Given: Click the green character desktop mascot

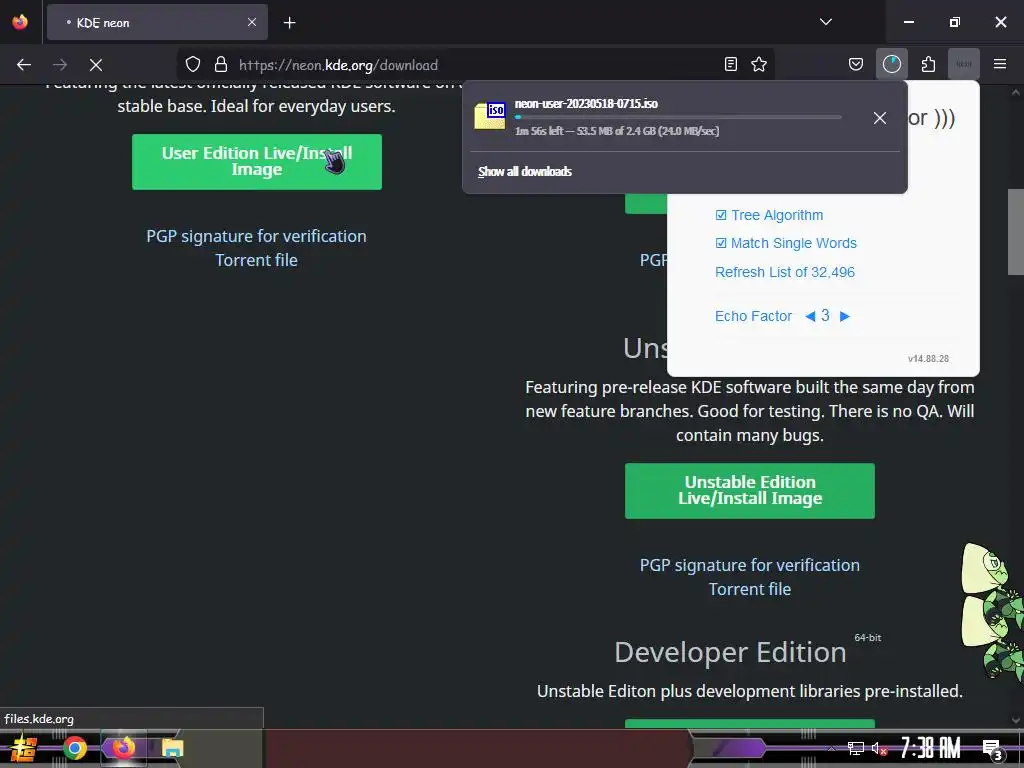Looking at the screenshot, I should (993, 614).
